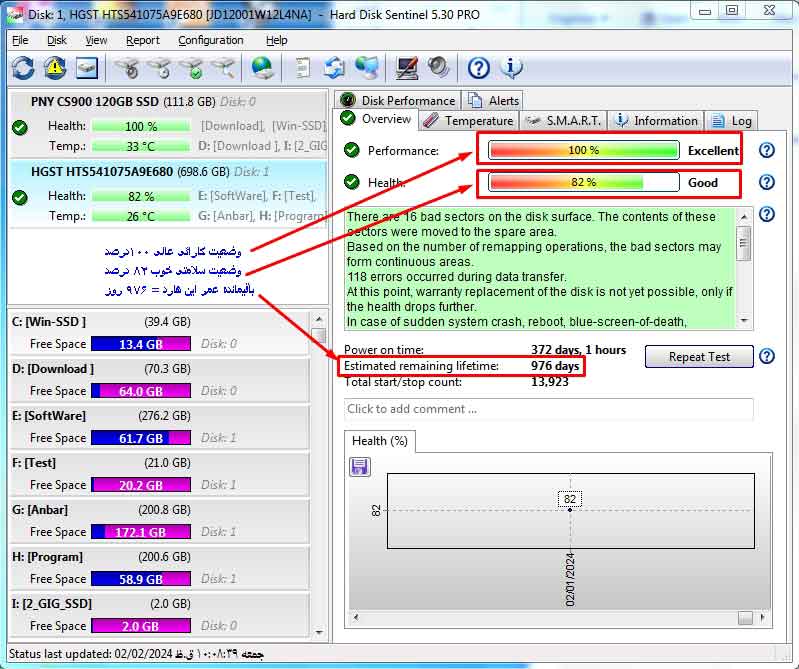Click the 13,923 start/stop count value

tap(549, 382)
